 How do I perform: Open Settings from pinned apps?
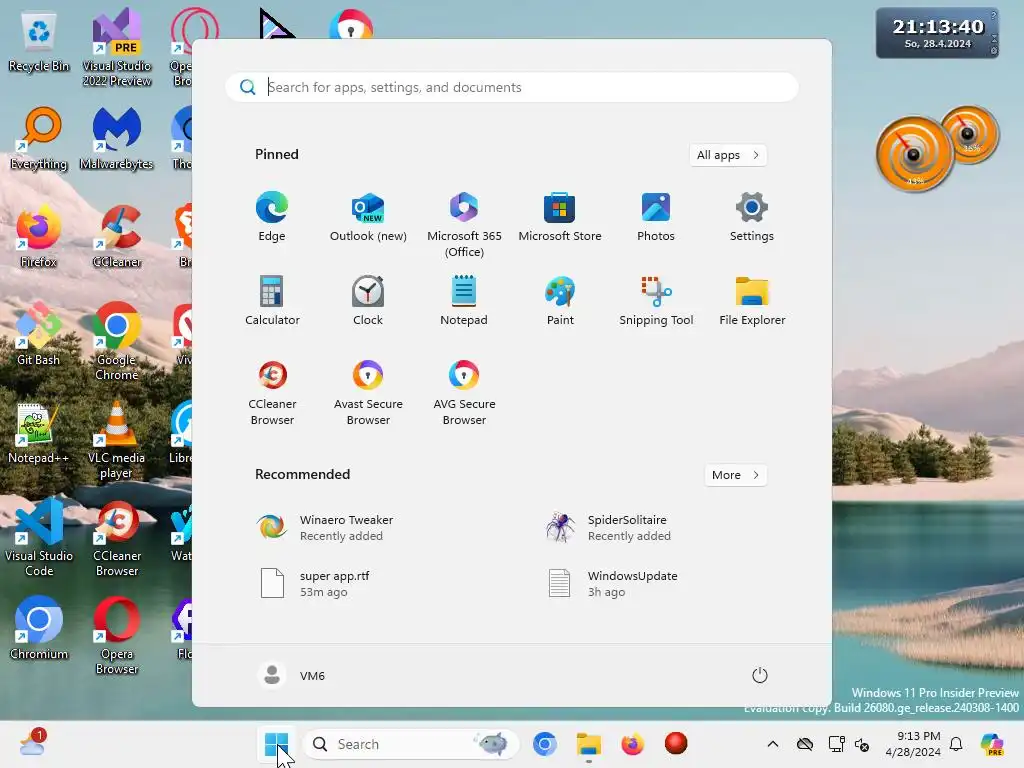pyautogui.click(x=752, y=217)
